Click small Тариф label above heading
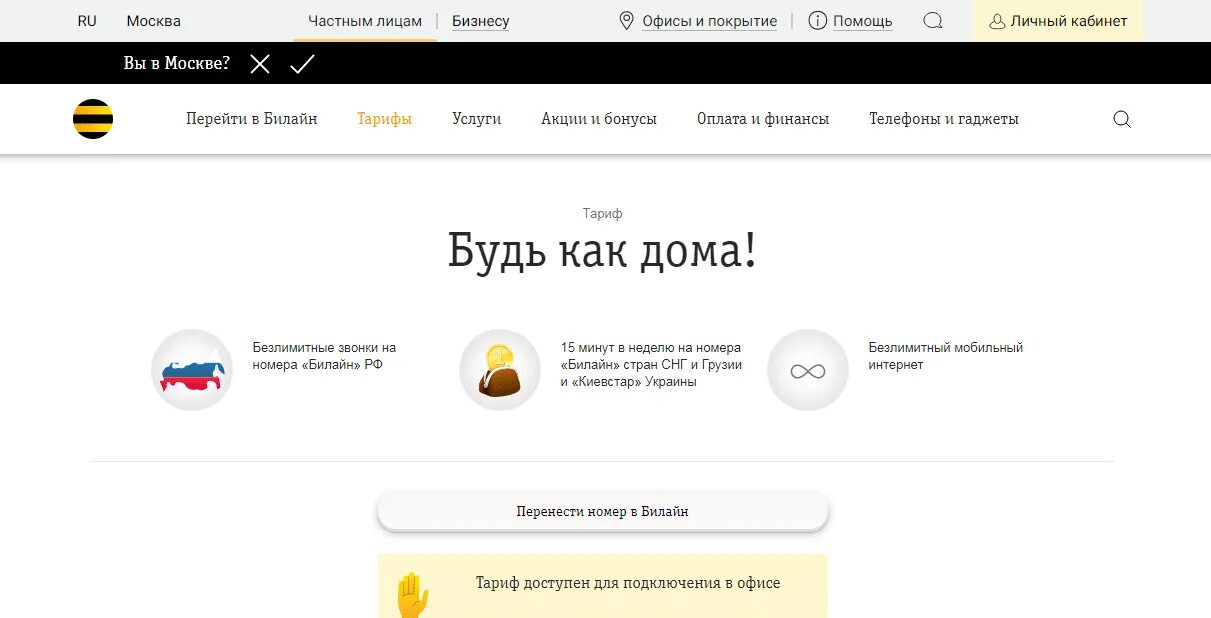 [x=603, y=213]
